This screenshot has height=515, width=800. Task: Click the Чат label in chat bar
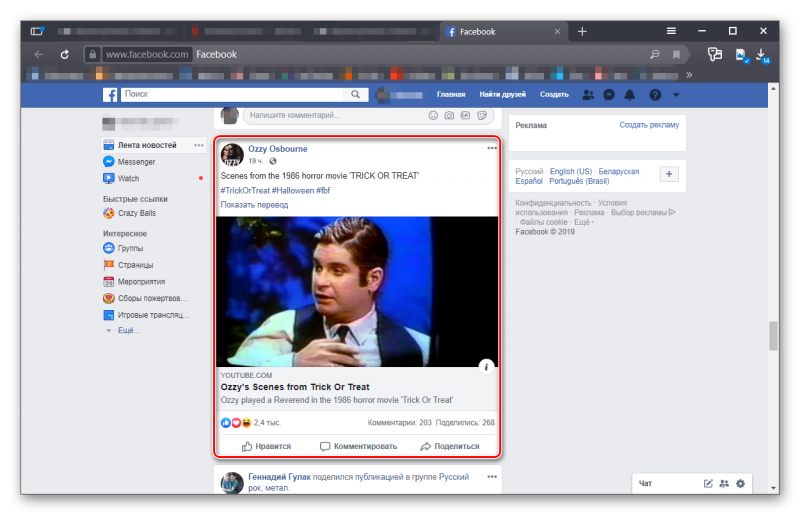pos(645,483)
